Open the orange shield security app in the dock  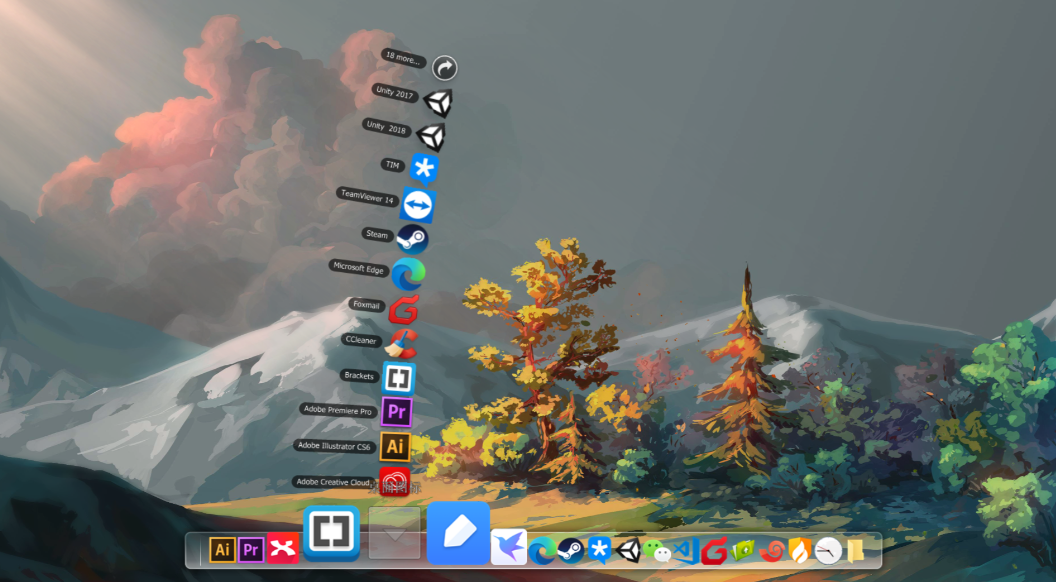pyautogui.click(x=800, y=551)
